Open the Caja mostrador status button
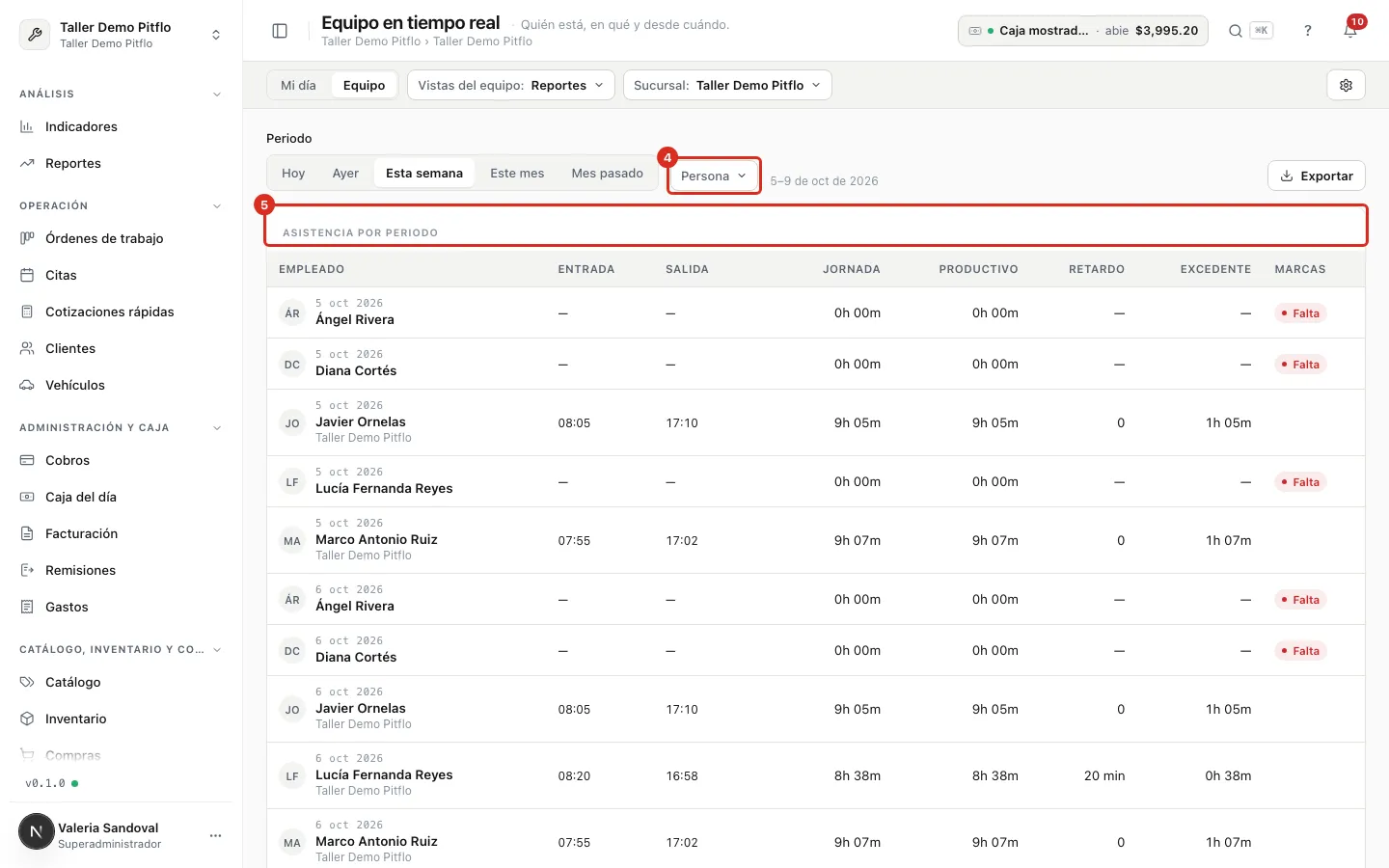This screenshot has width=1389, height=868. coord(1083,31)
